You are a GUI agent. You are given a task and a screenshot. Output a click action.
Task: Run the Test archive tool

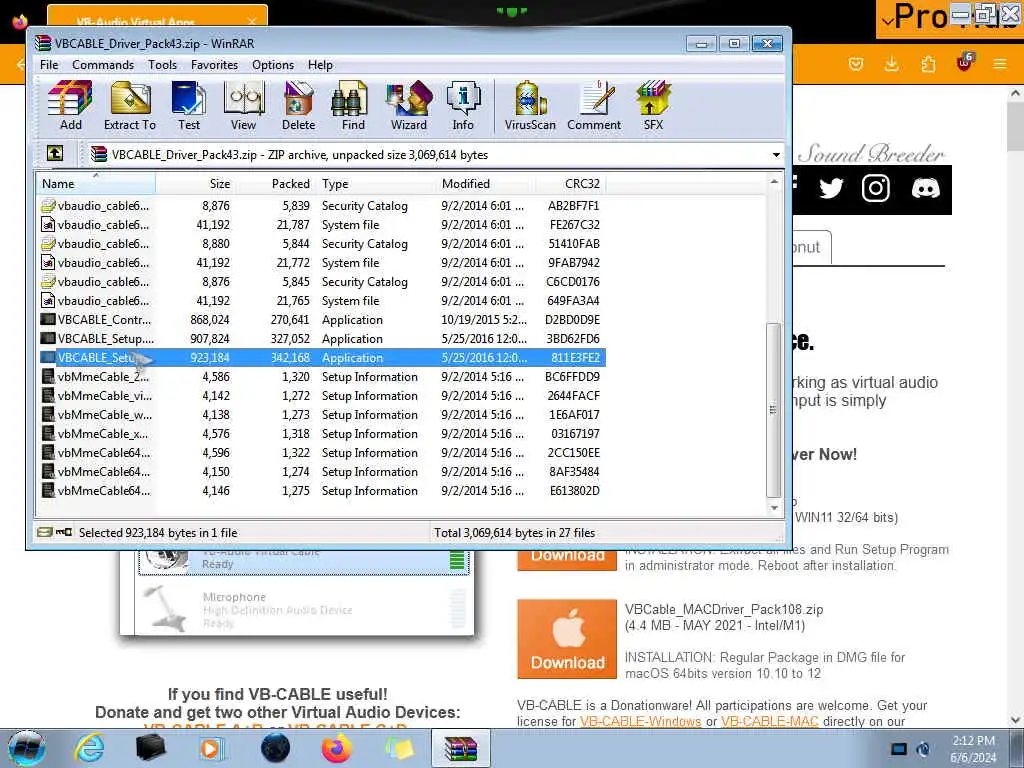pyautogui.click(x=189, y=106)
